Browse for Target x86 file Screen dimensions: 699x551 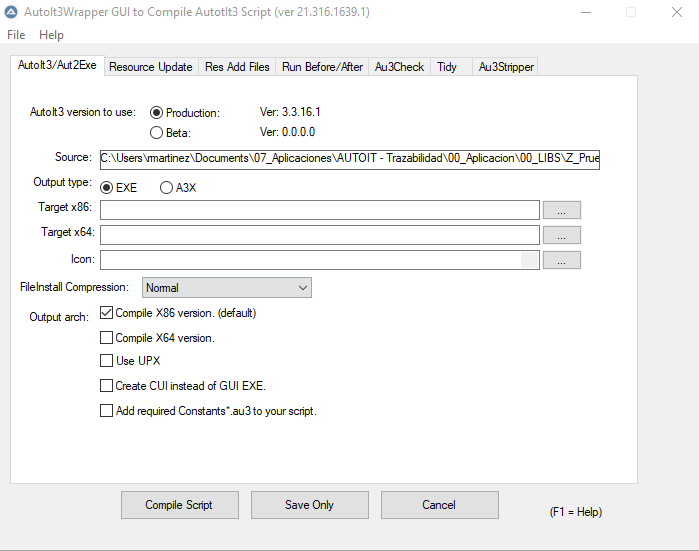click(562, 210)
